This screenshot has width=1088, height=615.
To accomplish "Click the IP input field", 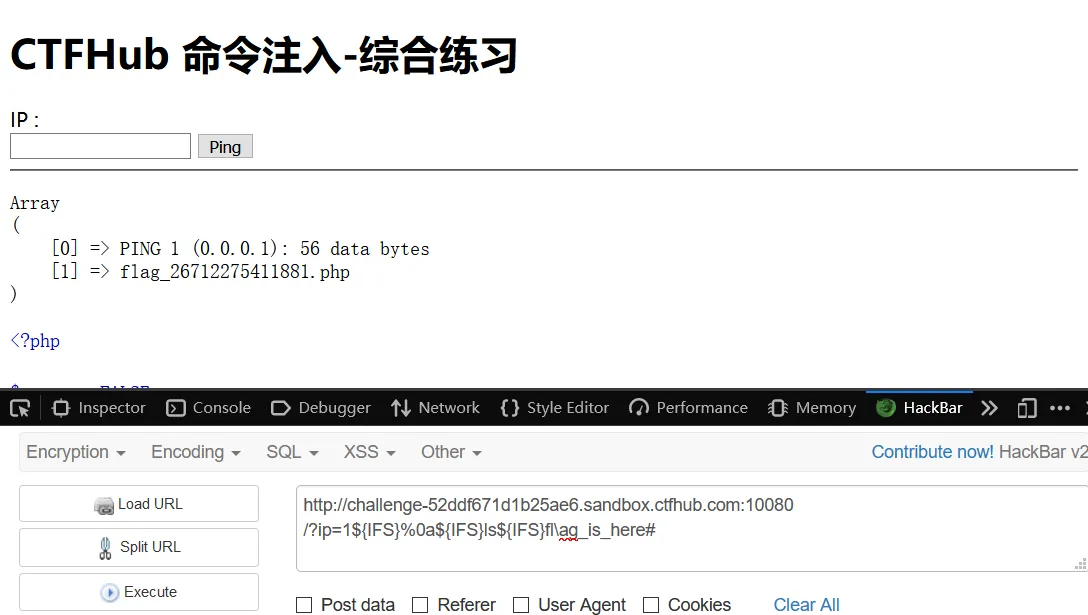I will click(x=101, y=146).
